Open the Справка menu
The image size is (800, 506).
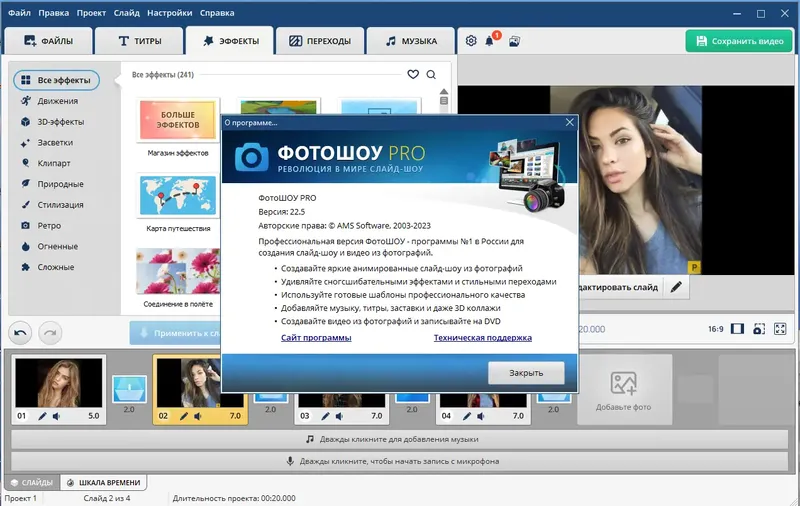[217, 13]
